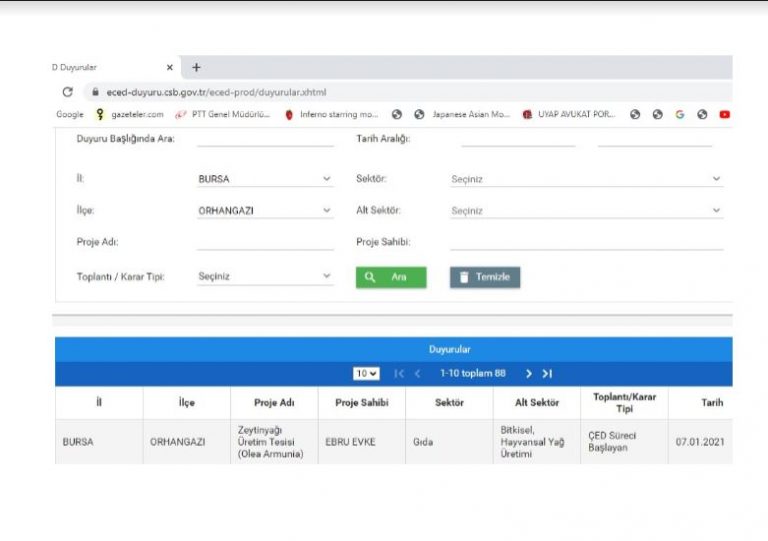Image resolution: width=768 pixels, height=541 pixels.
Task: Jump to the last results page
Action: [547, 373]
